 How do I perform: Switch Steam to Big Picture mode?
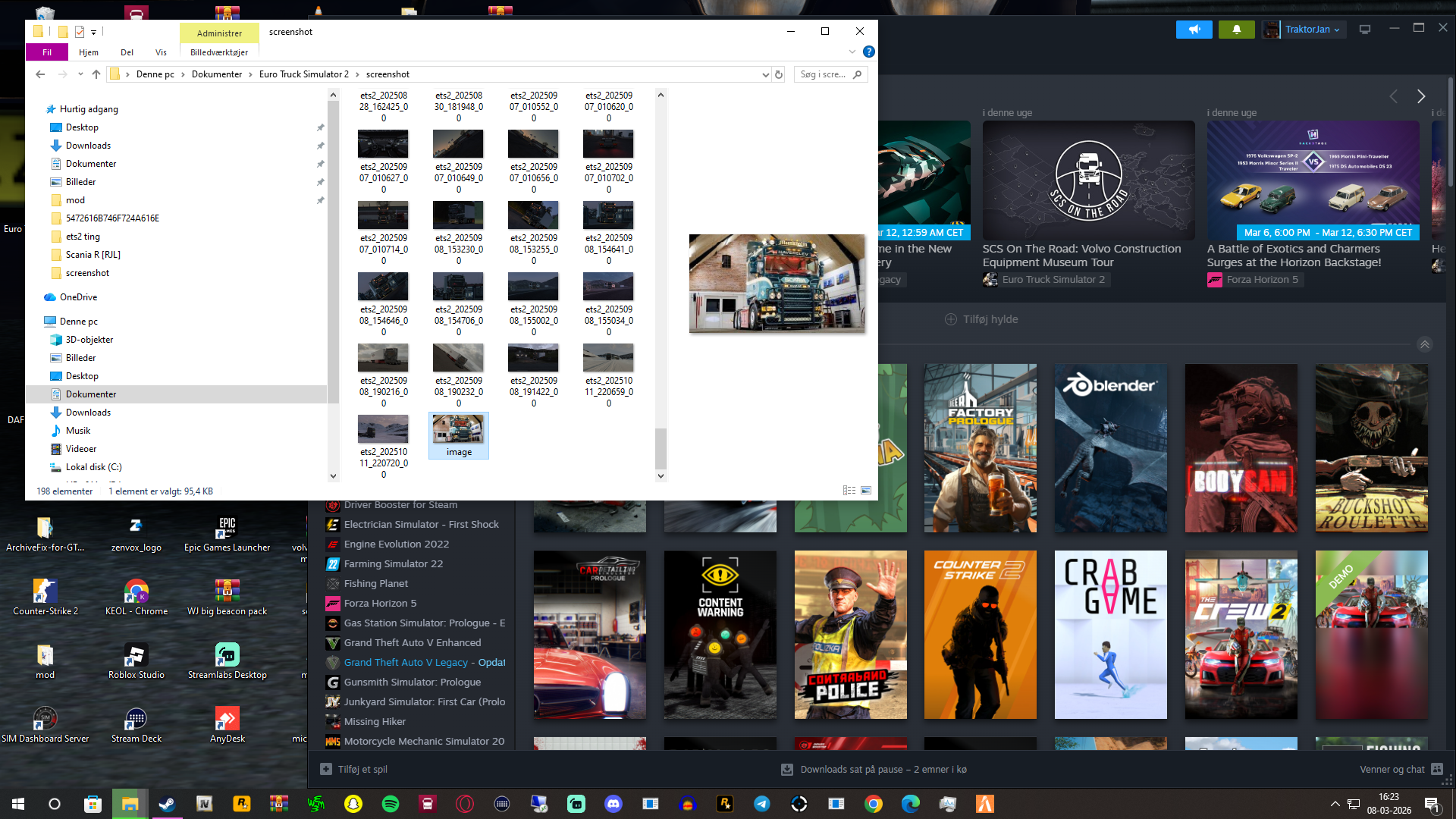pos(1365,30)
